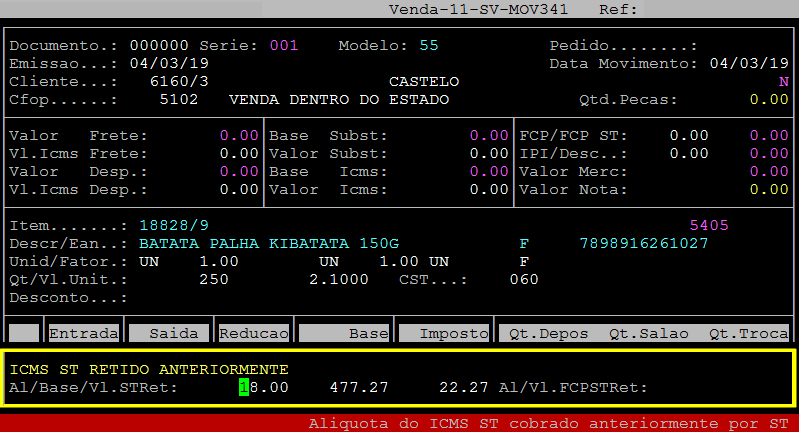The image size is (799, 432).
Task: Select the Reducao column header
Action: (x=254, y=333)
